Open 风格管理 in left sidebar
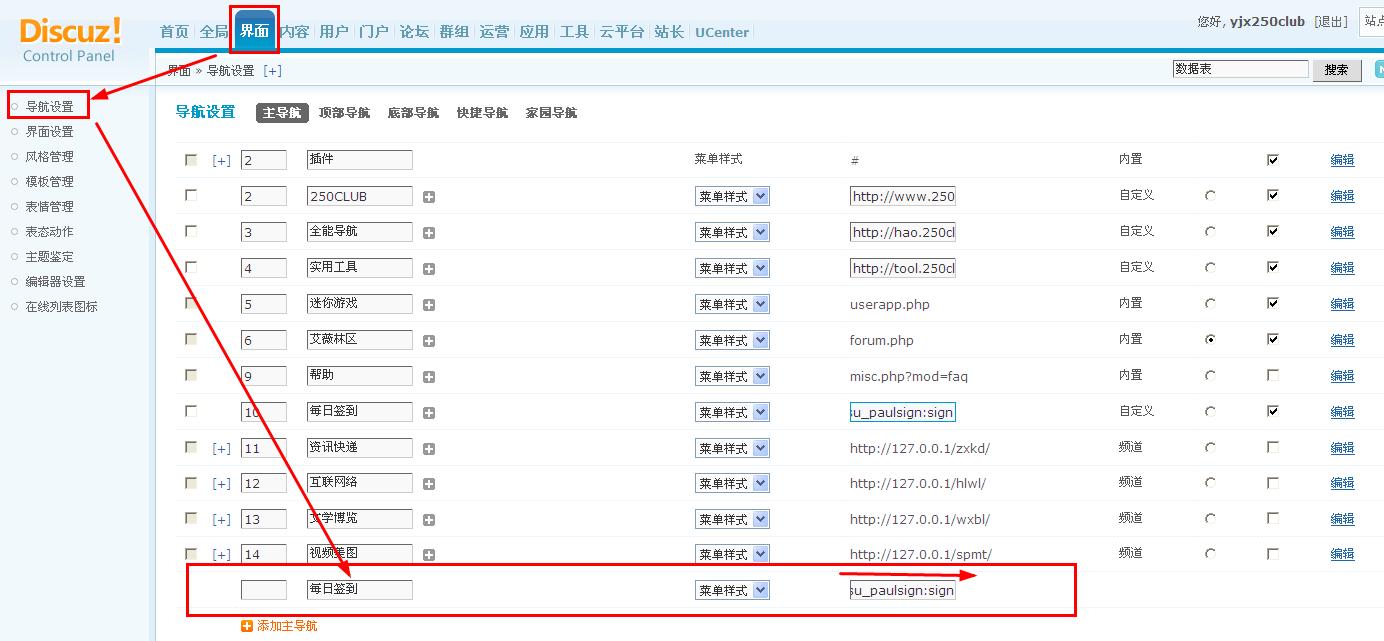This screenshot has width=1384, height=641. click(49, 157)
